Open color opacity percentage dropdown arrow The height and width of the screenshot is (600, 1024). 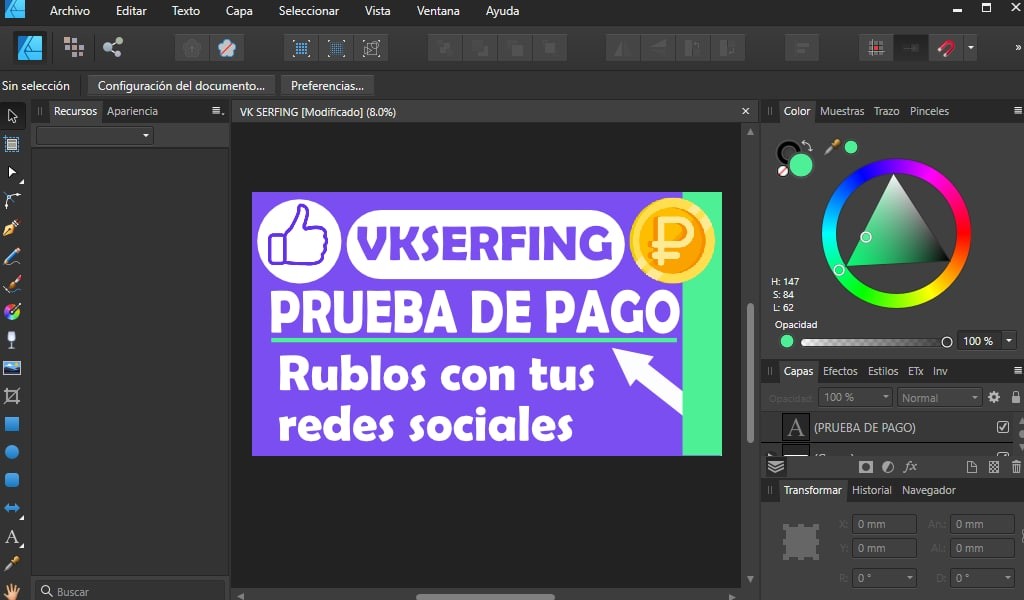pyautogui.click(x=1009, y=341)
